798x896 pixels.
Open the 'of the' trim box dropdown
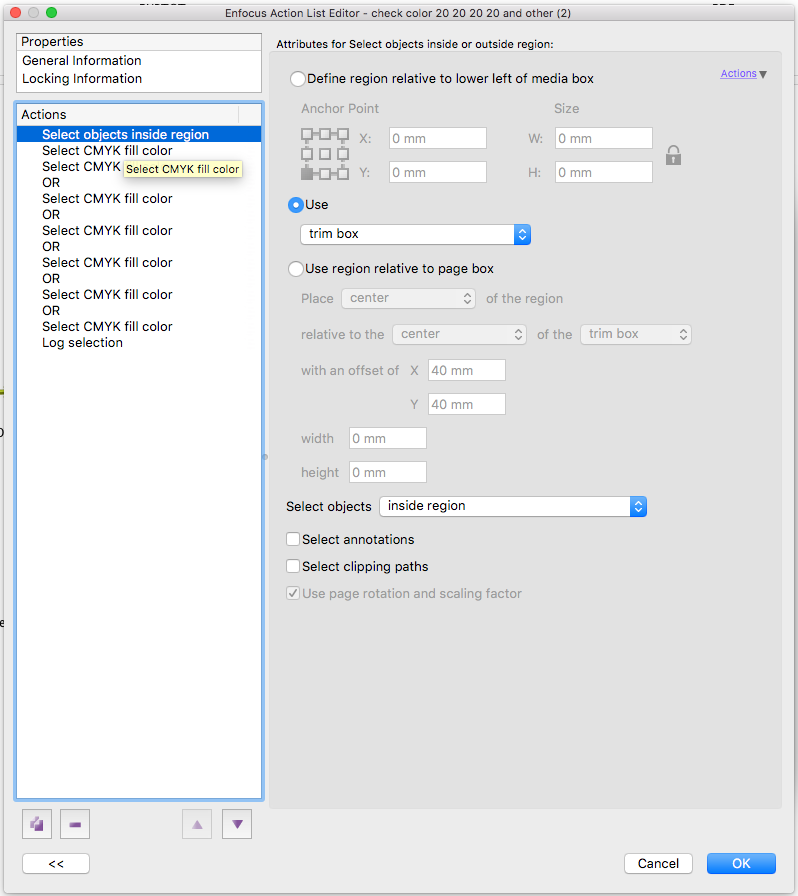636,334
